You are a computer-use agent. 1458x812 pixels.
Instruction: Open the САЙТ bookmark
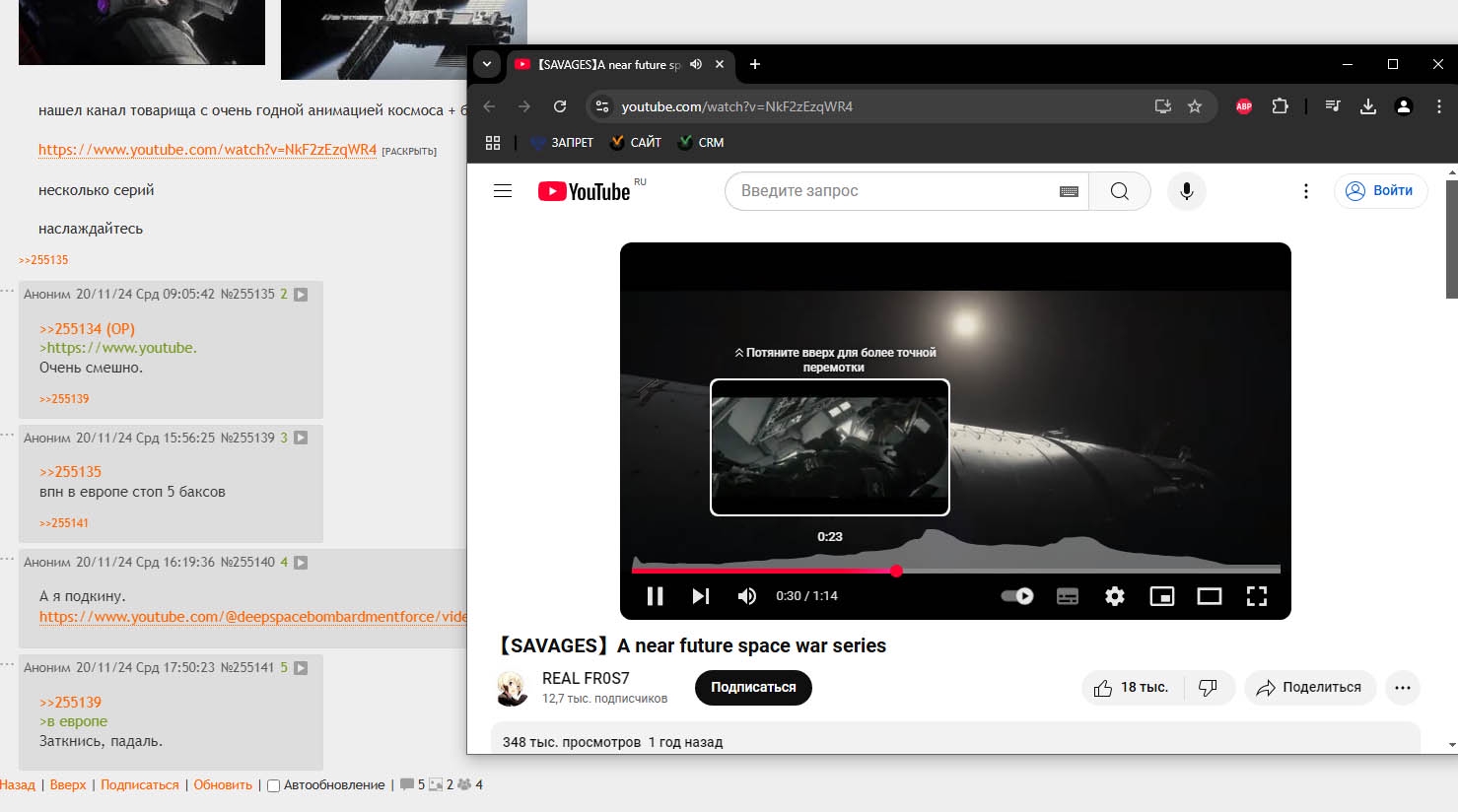[x=636, y=143]
